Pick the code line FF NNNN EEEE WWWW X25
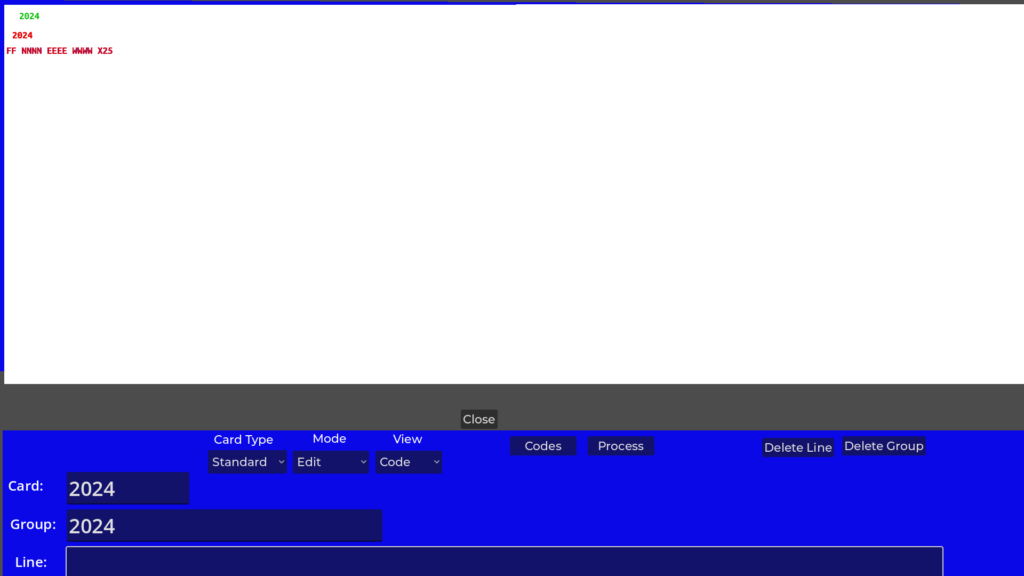1024x576 pixels. tap(59, 51)
